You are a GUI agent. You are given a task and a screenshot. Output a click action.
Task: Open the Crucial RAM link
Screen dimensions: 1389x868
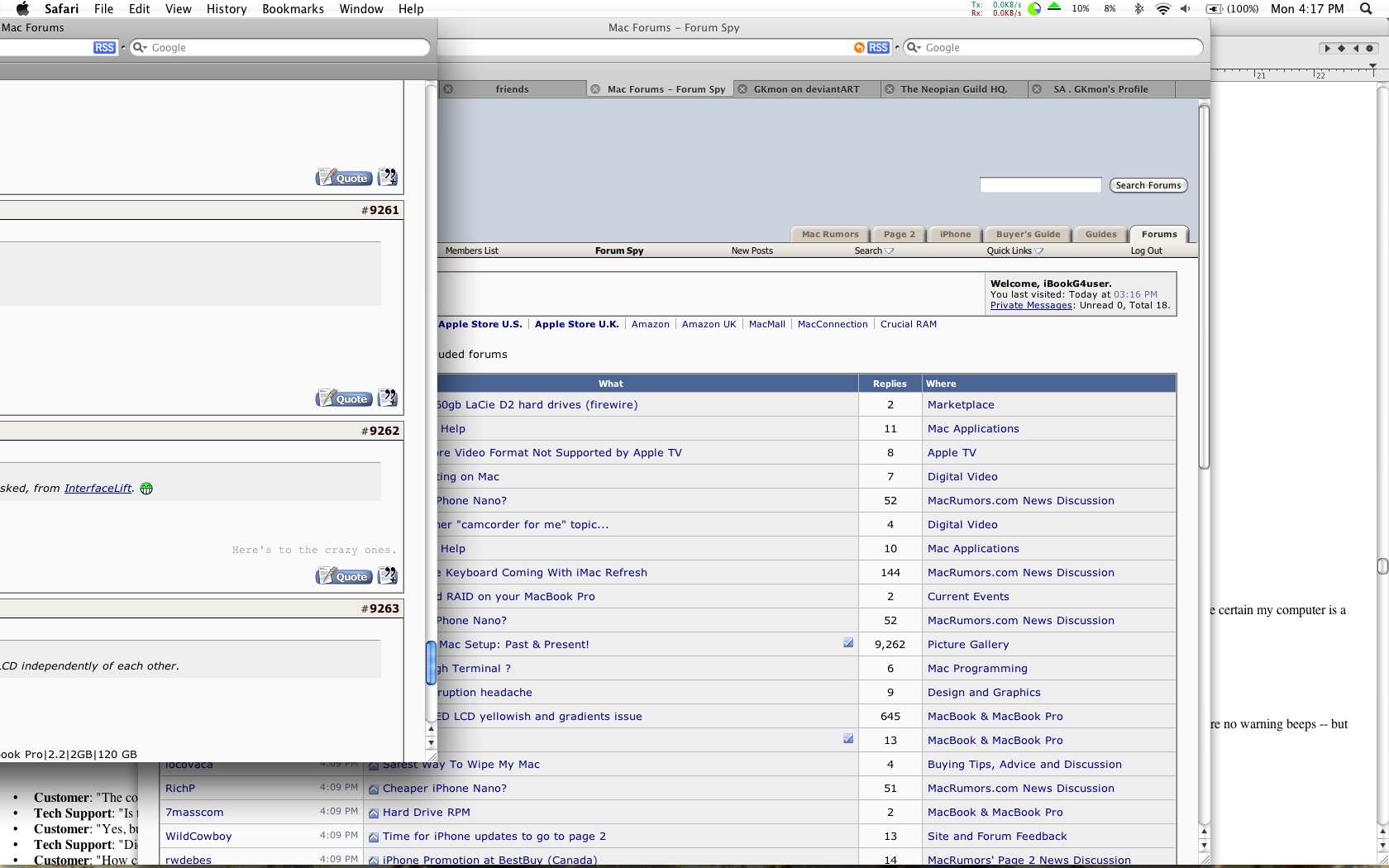point(908,324)
